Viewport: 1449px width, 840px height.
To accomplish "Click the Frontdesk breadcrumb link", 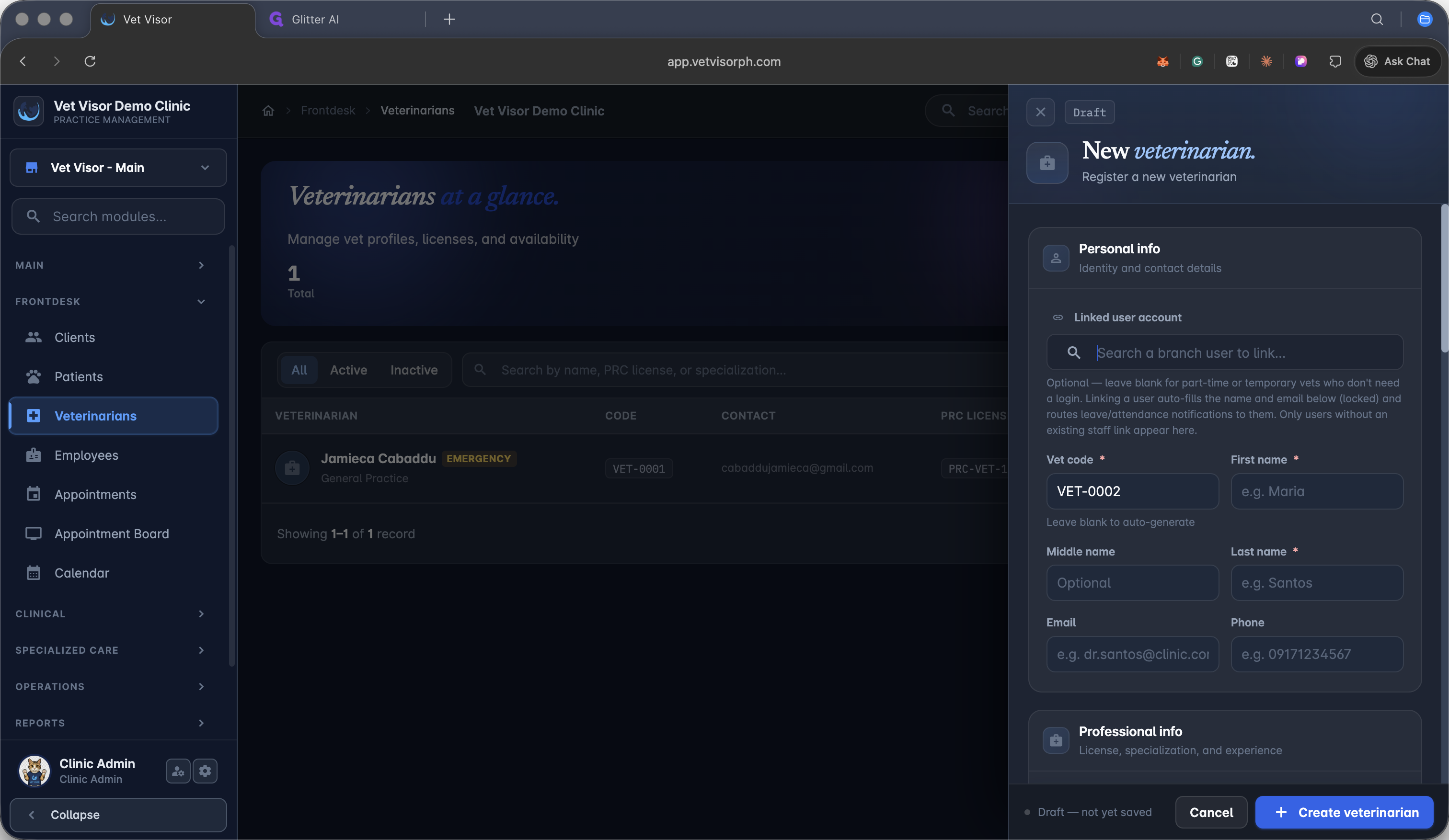I will (x=328, y=110).
